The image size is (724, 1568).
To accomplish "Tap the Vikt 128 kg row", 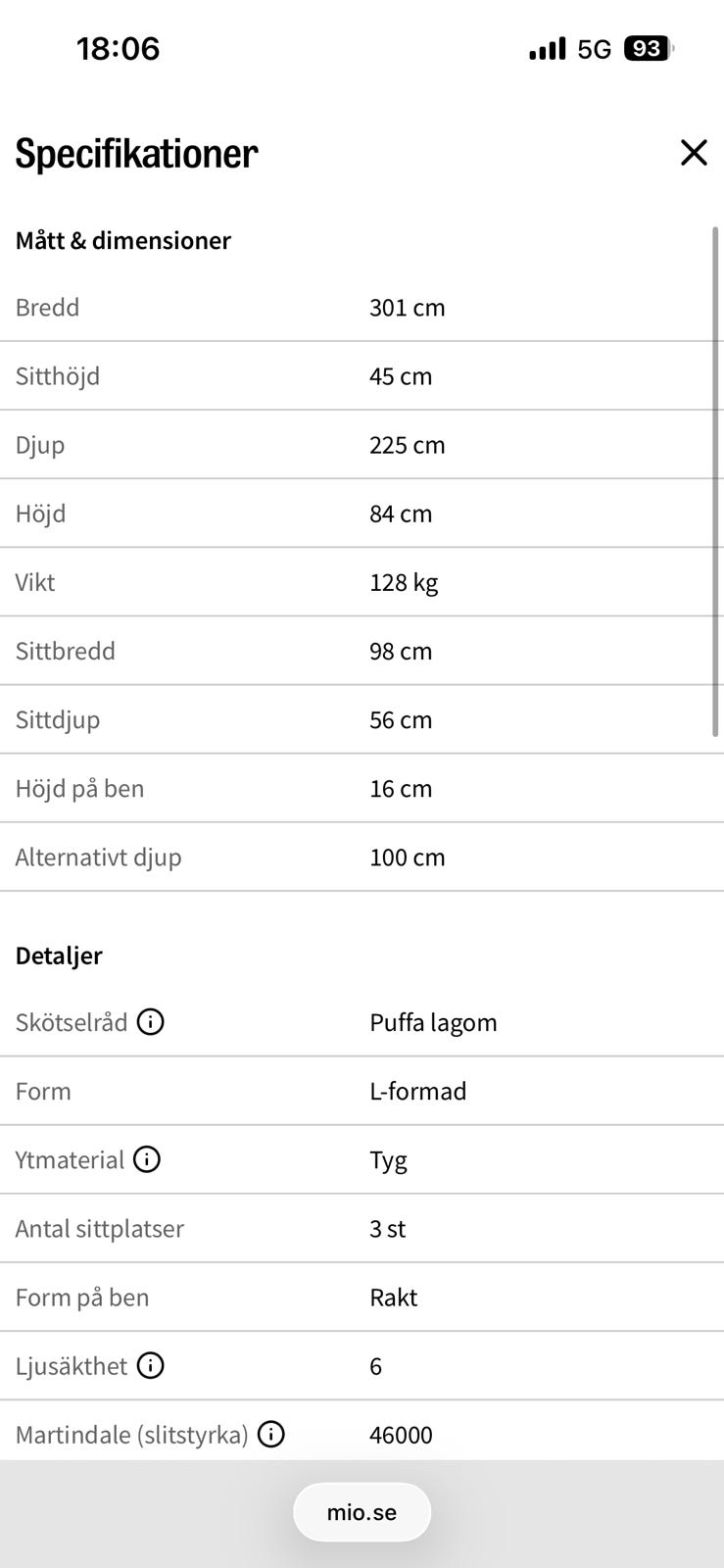I will pos(362,582).
